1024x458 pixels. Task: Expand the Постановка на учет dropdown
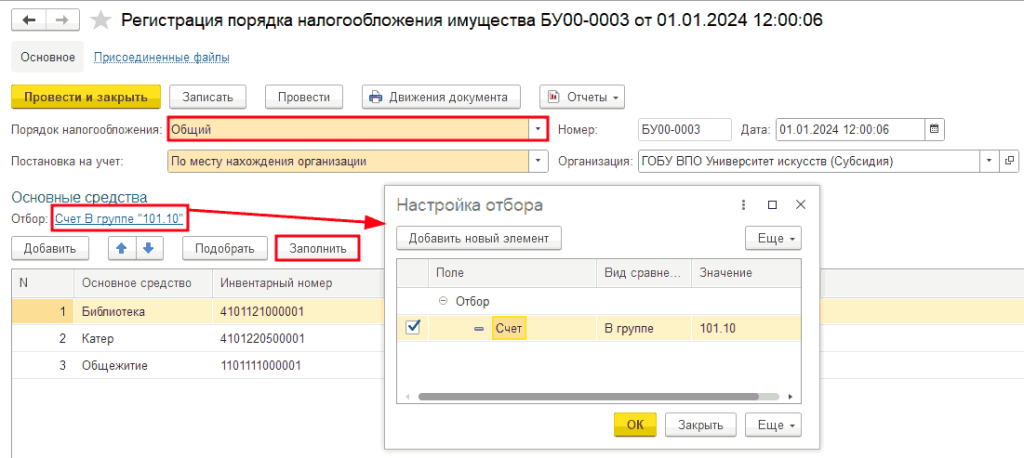point(539,161)
